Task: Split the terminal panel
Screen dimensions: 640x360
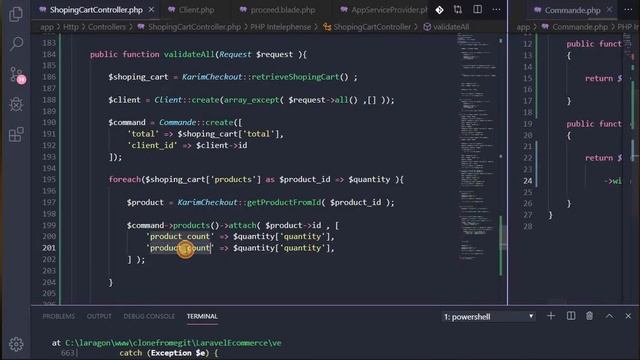Action: (x=571, y=316)
